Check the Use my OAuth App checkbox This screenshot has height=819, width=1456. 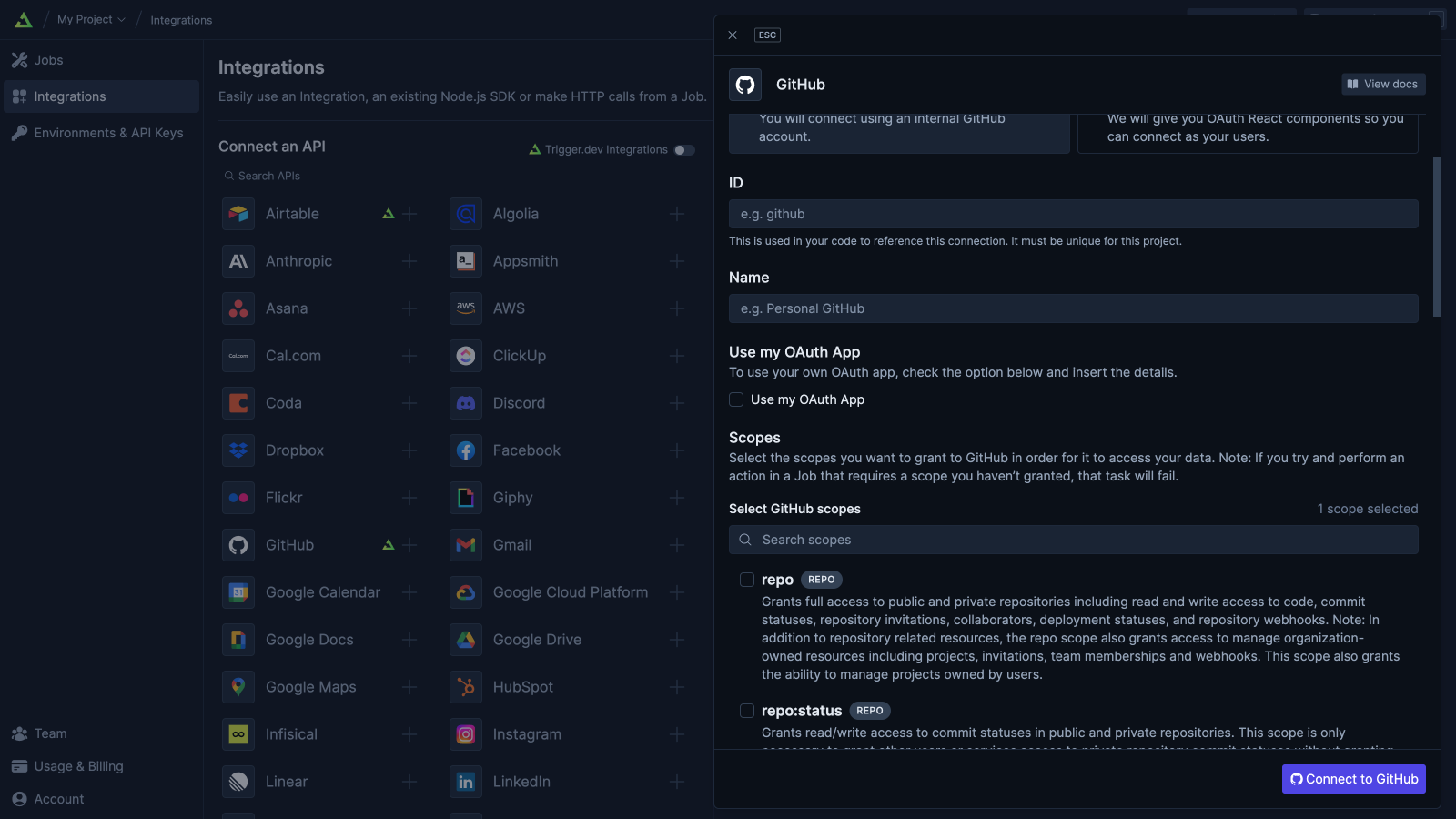736,399
